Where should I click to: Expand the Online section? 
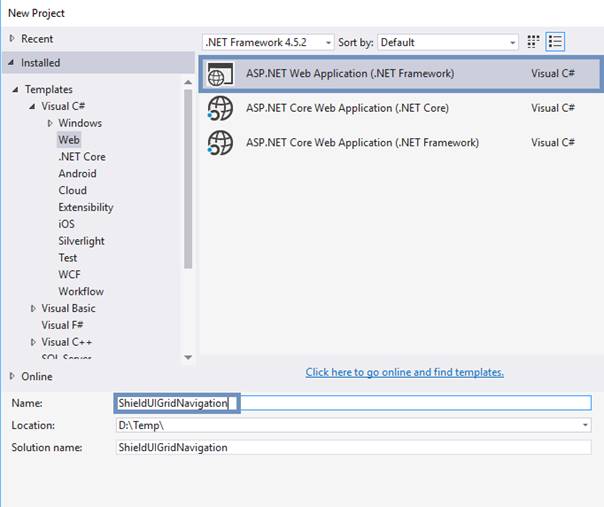(x=12, y=376)
